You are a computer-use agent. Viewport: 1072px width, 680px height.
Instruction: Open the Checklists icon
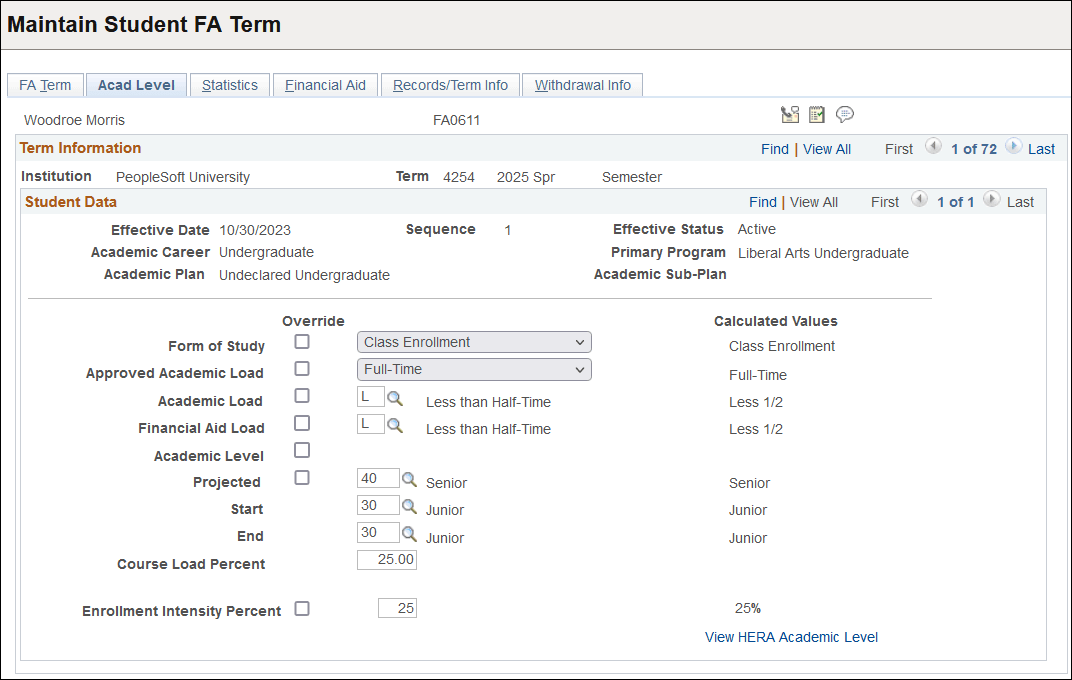coord(816,114)
